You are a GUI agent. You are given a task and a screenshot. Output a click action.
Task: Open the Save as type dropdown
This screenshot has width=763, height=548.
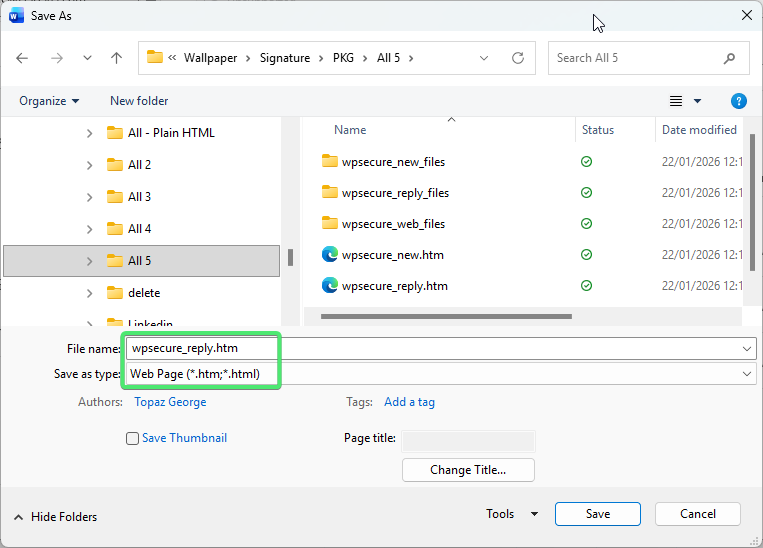click(x=747, y=374)
